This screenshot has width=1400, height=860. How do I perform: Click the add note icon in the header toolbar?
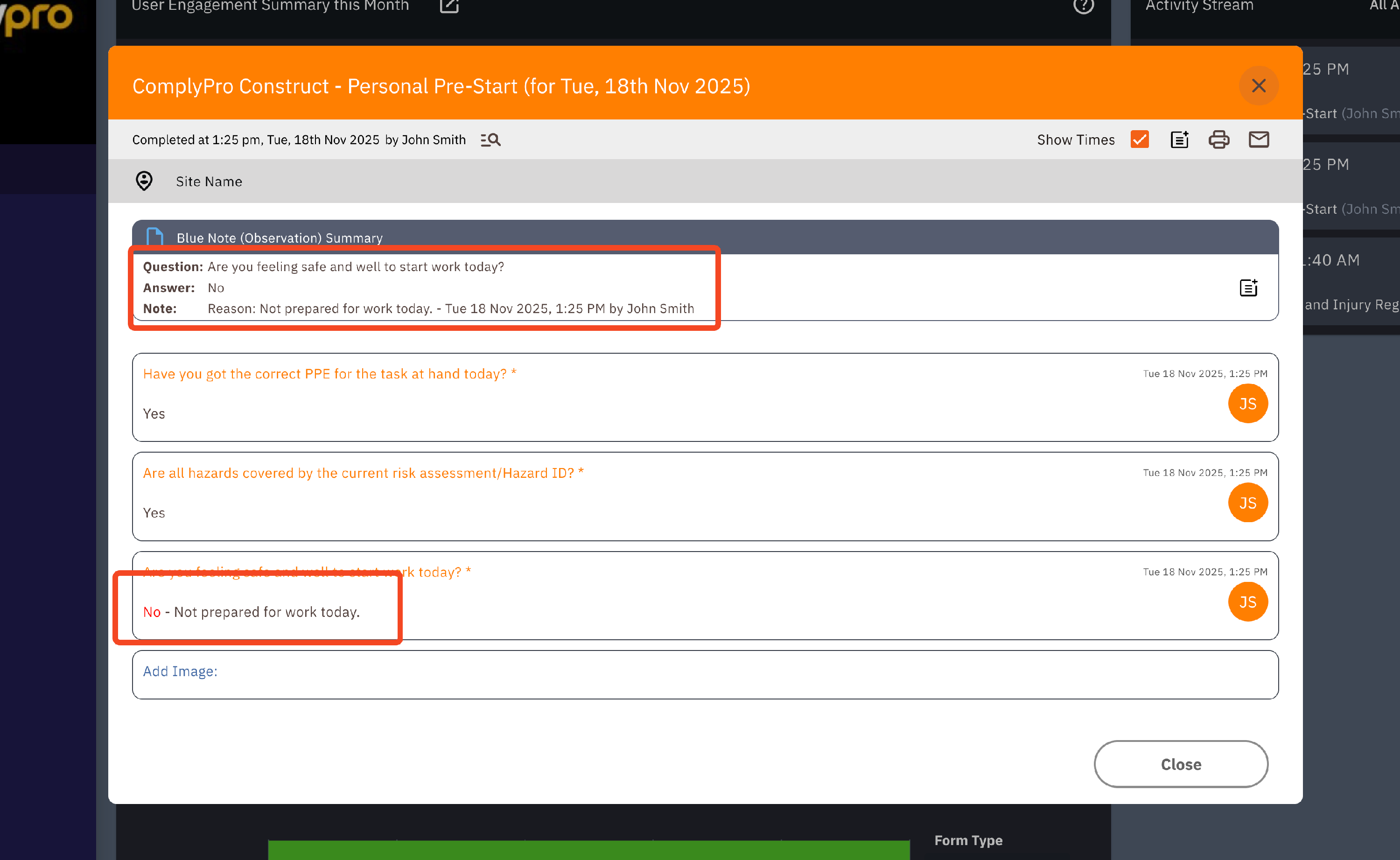(1179, 140)
